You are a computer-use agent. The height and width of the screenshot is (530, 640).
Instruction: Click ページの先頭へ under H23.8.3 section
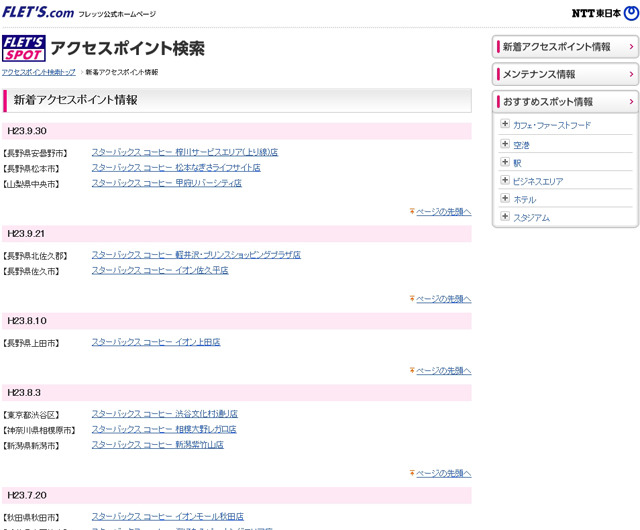click(x=444, y=474)
